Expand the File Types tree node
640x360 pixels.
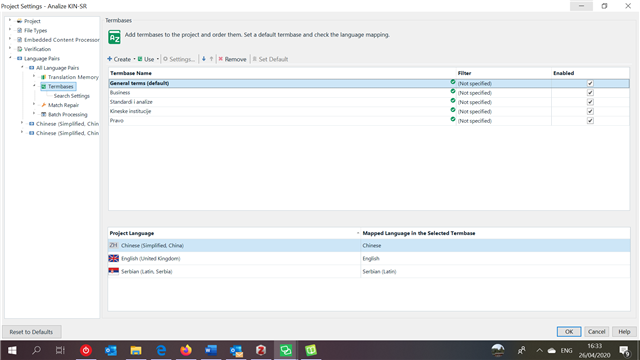(x=10, y=30)
